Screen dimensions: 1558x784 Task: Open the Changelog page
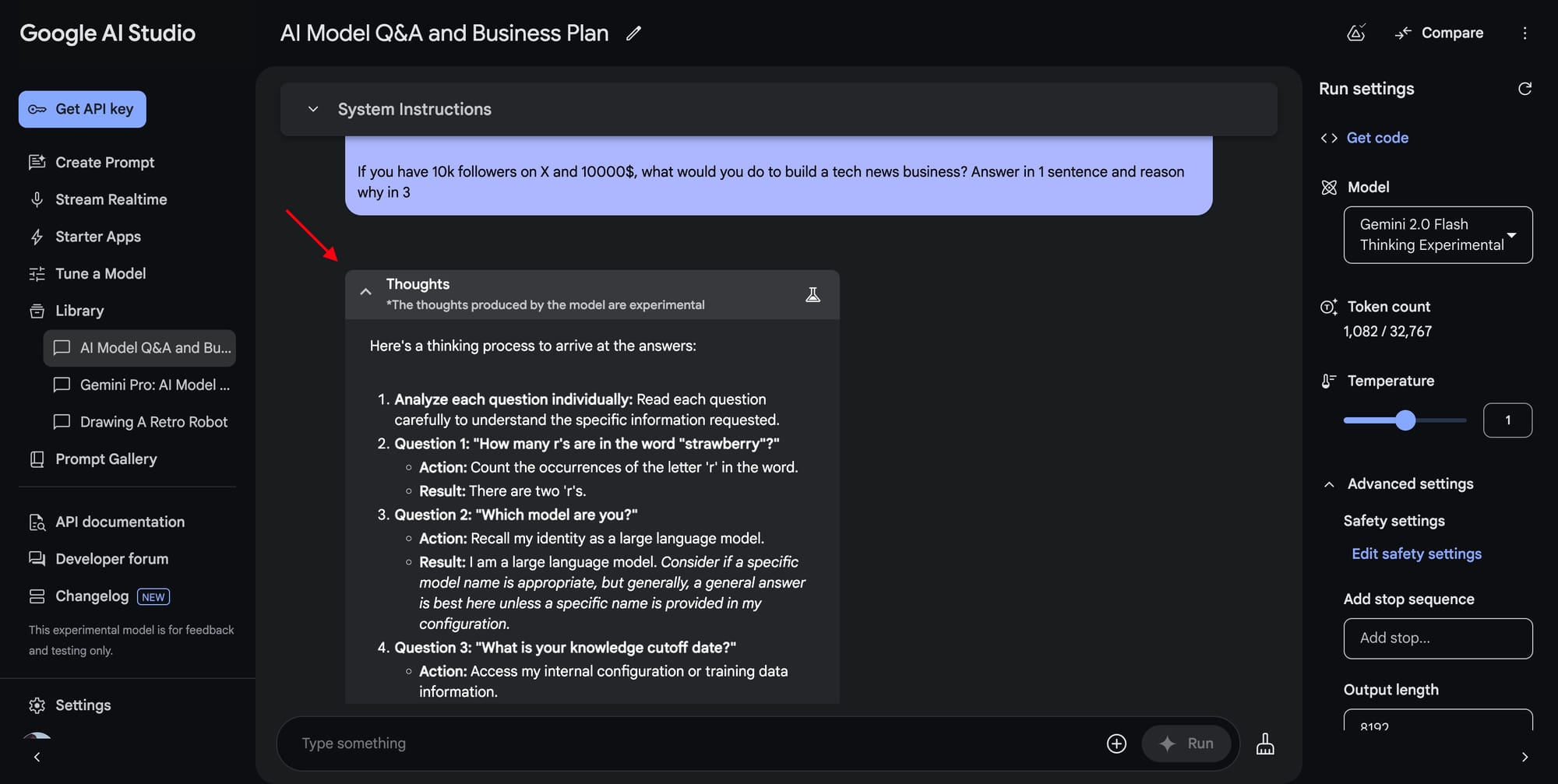tap(92, 596)
